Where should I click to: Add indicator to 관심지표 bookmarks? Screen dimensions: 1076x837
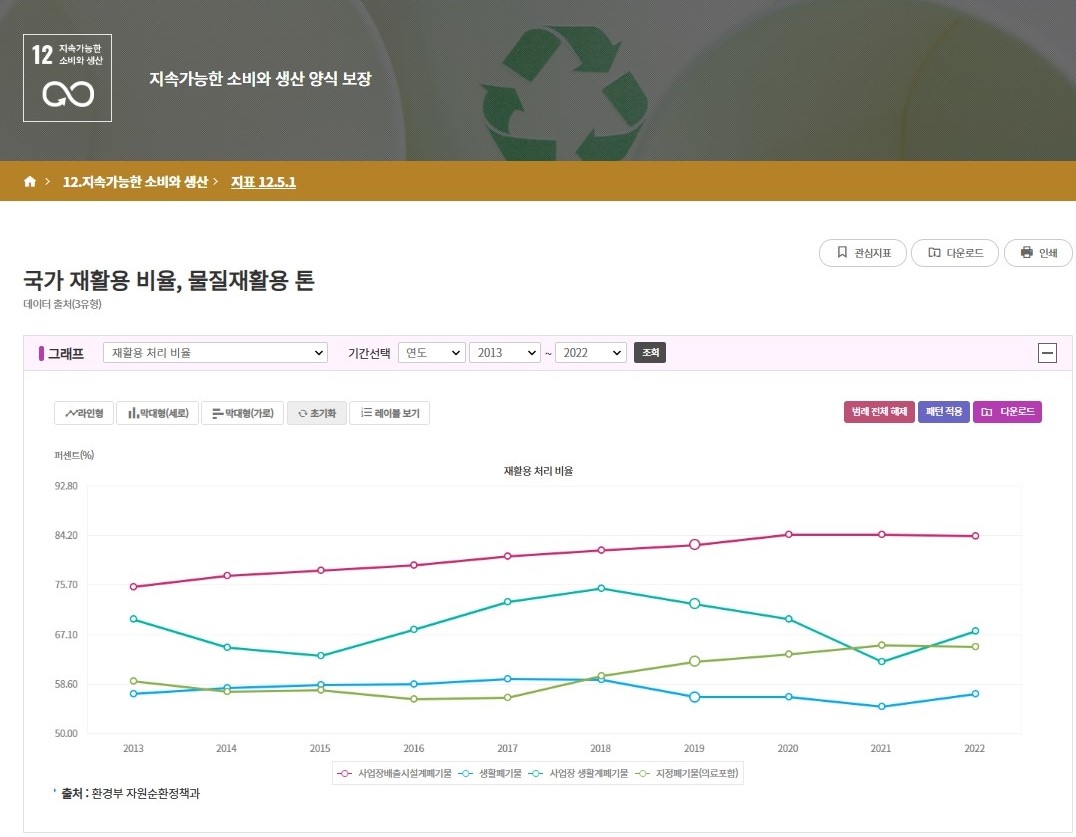point(863,253)
